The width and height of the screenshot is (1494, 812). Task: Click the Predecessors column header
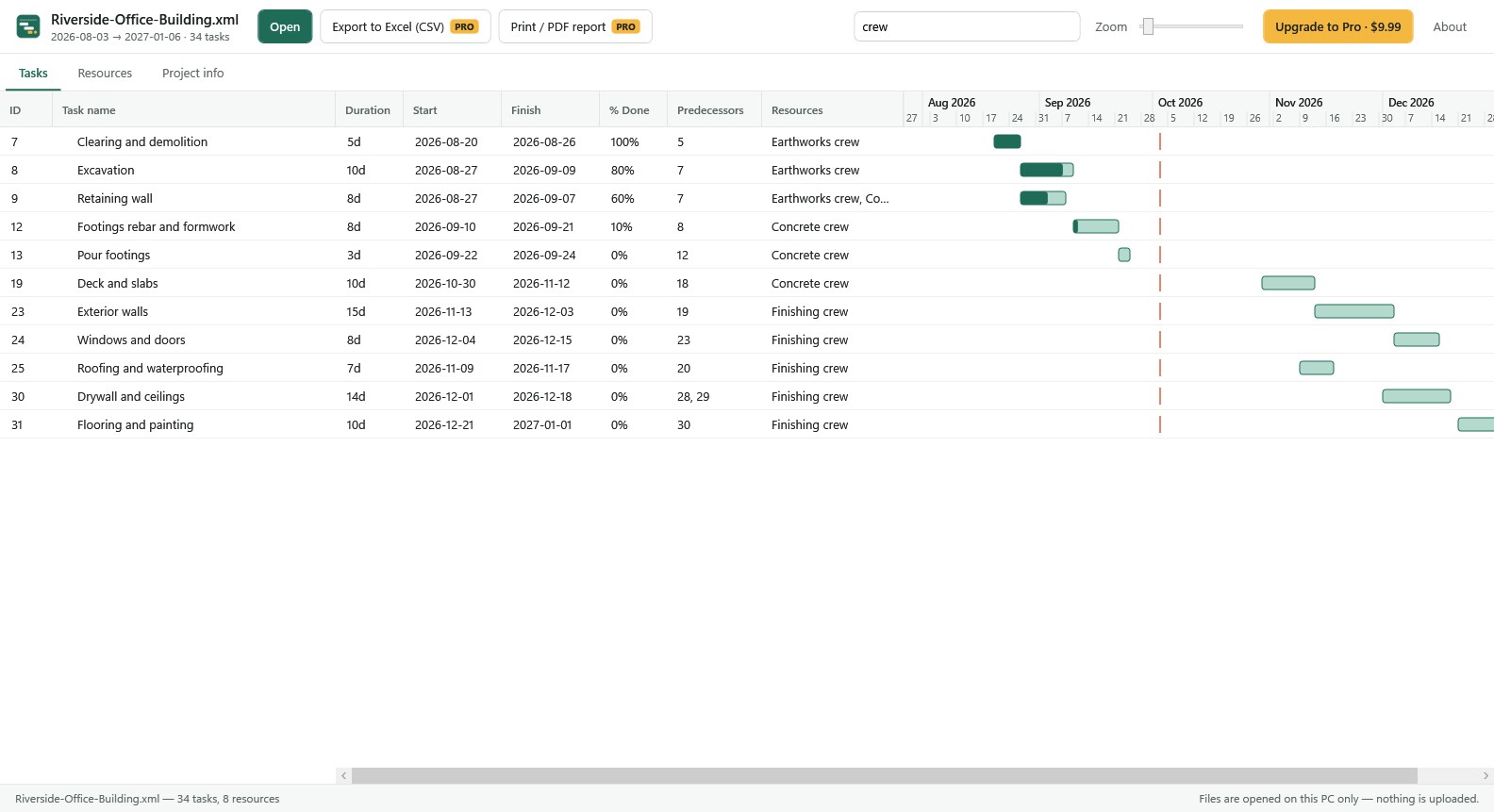click(x=715, y=110)
